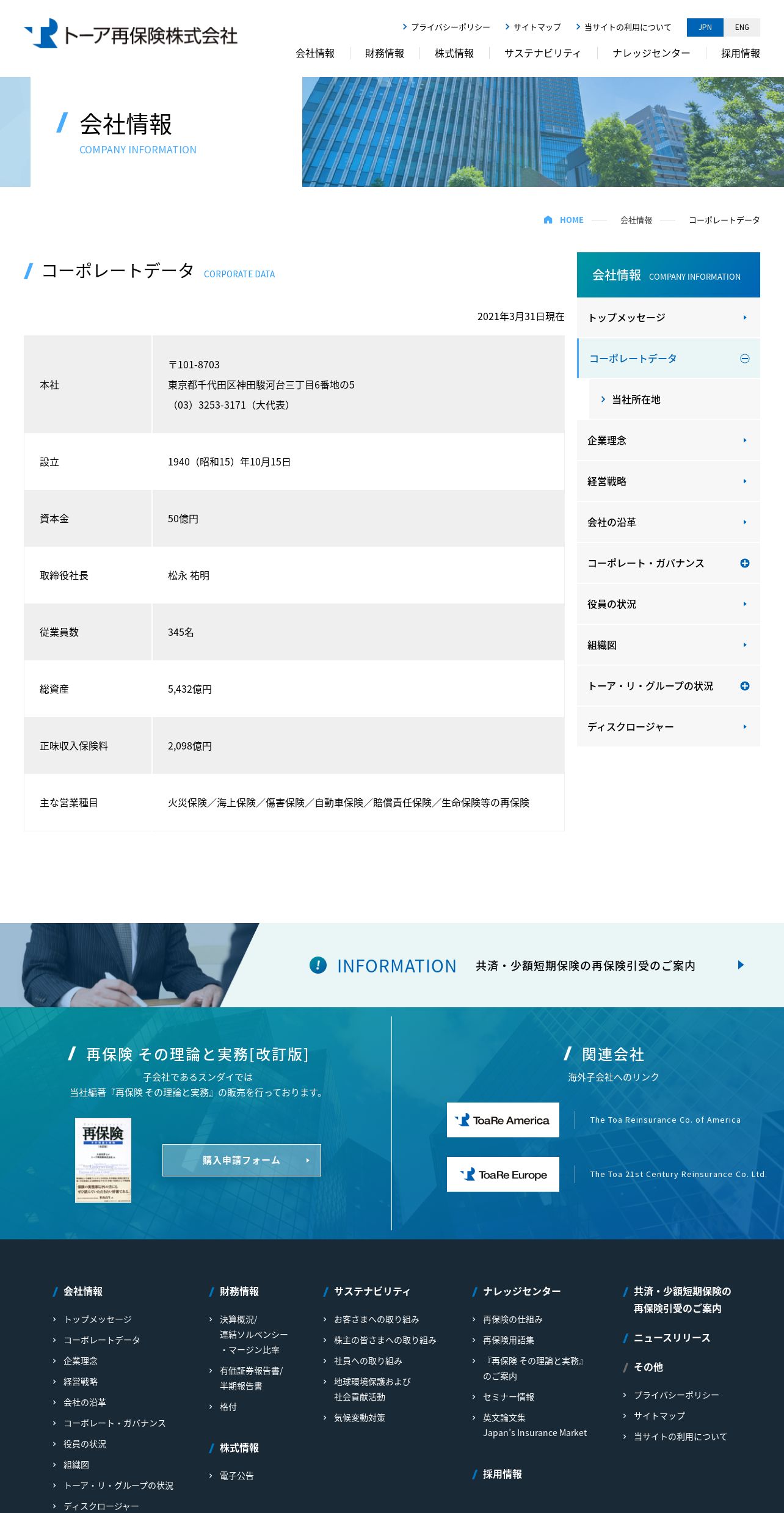Image resolution: width=784 pixels, height=1513 pixels.
Task: Go to HOME via breadcrumb
Action: tap(572, 220)
